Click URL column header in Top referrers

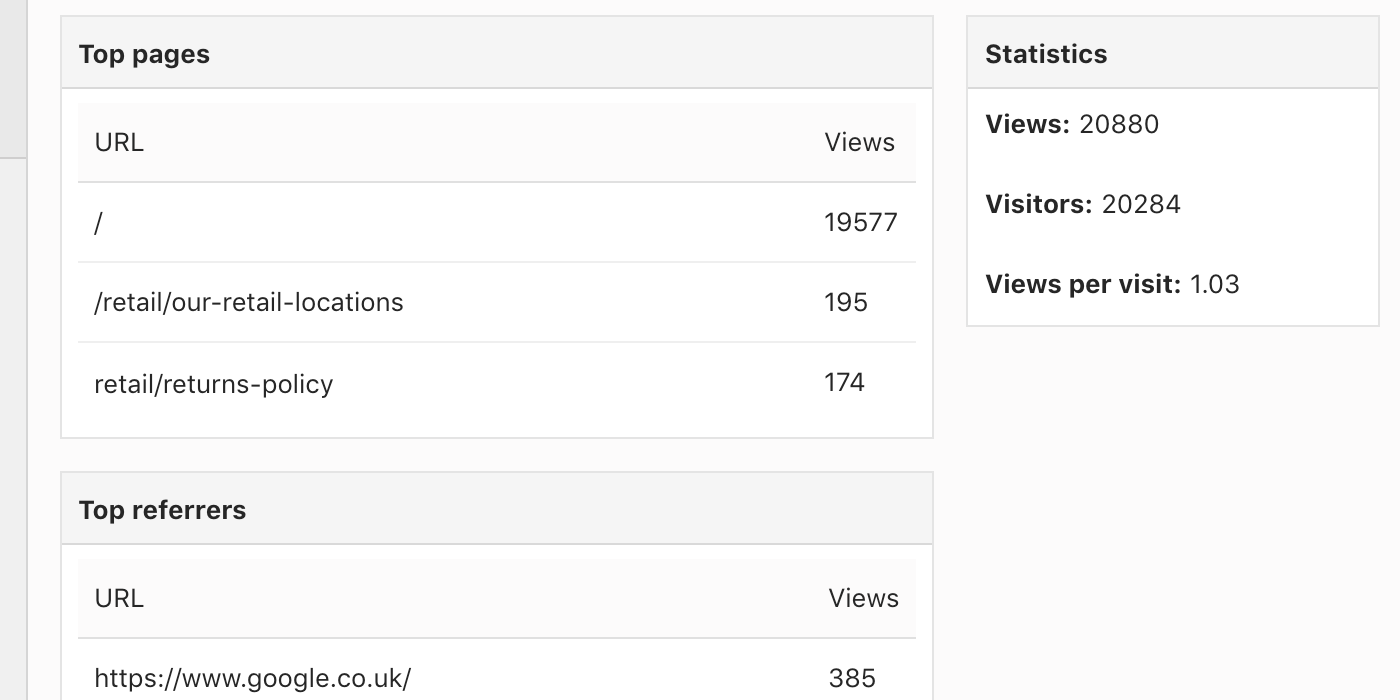[119, 599]
